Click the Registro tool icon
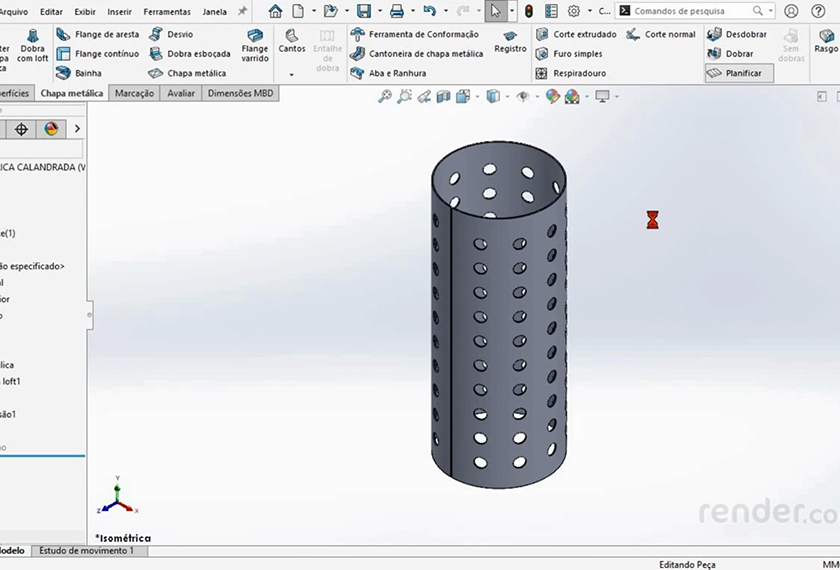The image size is (840, 570). (510, 36)
